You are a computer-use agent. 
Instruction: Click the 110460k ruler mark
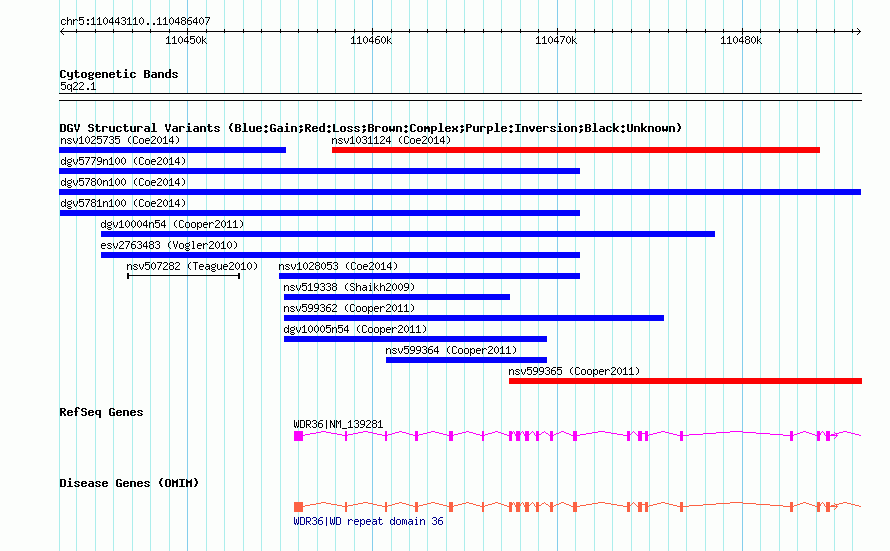[x=371, y=40]
